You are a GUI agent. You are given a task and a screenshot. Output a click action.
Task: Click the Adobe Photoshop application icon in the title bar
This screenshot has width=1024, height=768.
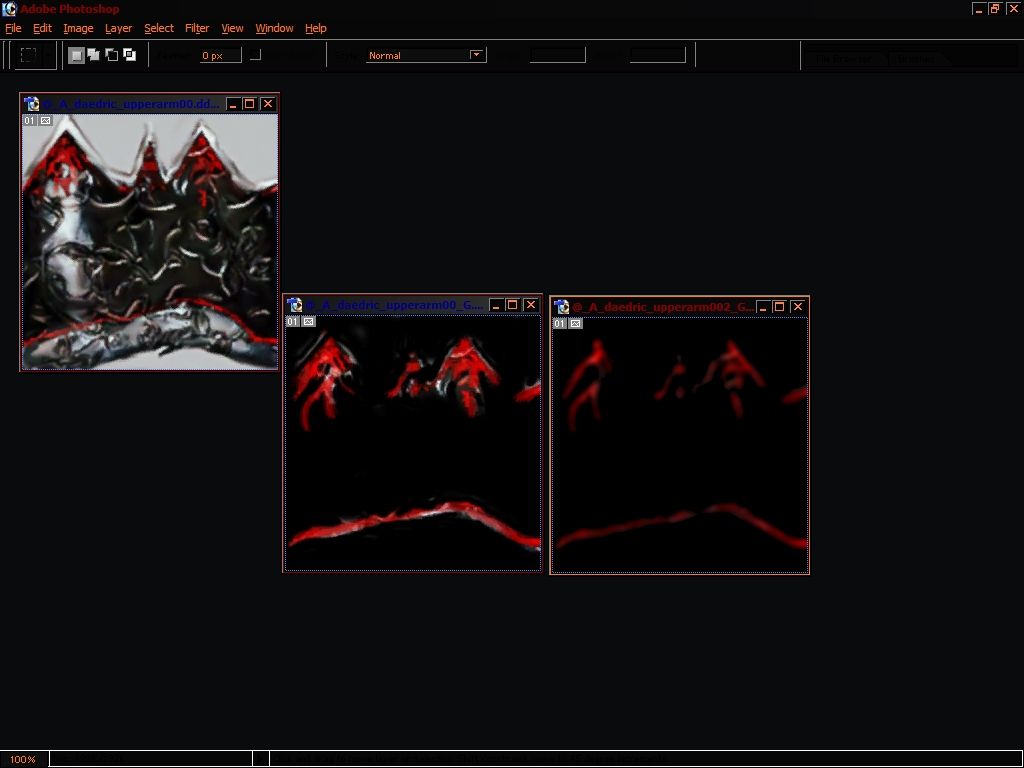[8, 8]
